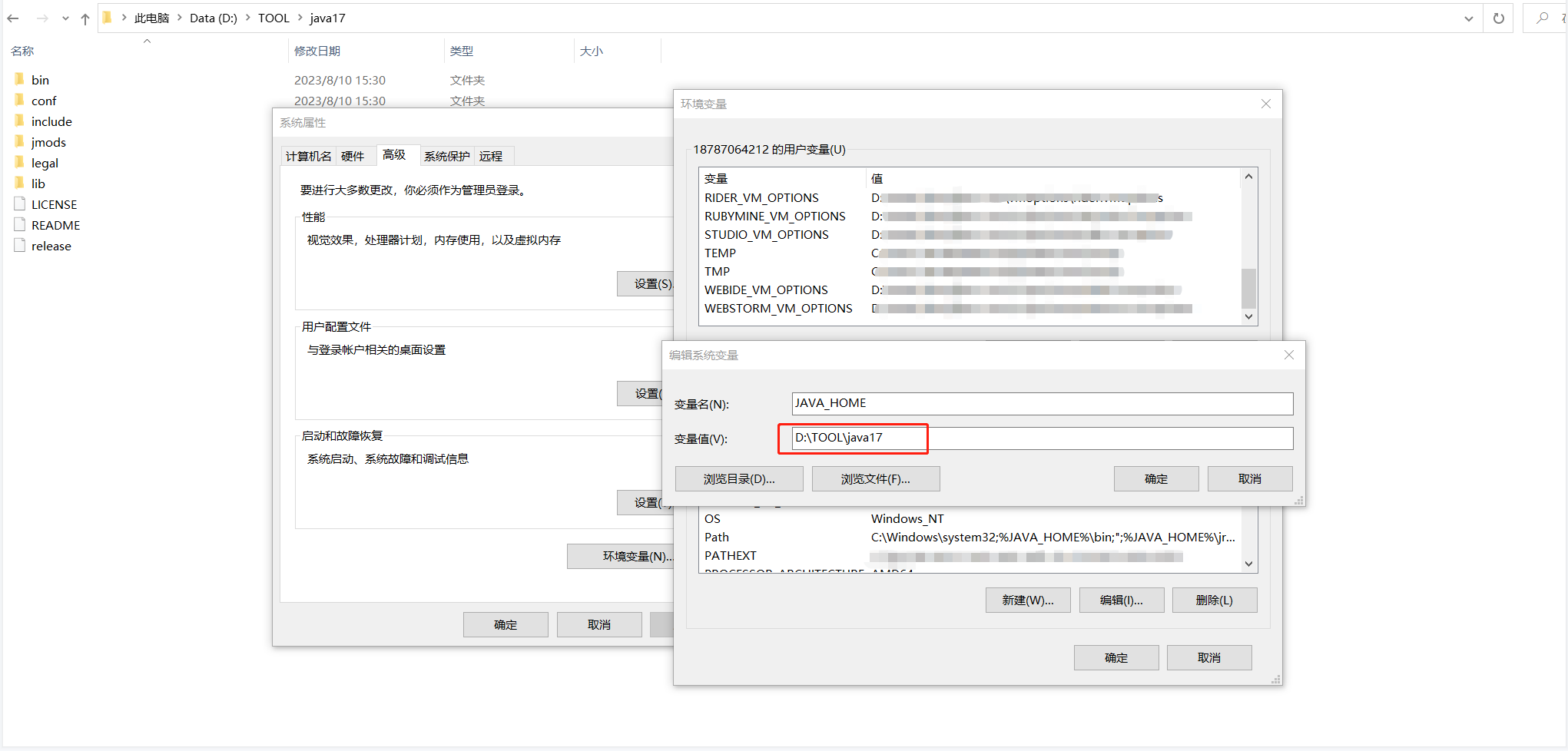Click the up-one-level arrow

pos(85,18)
